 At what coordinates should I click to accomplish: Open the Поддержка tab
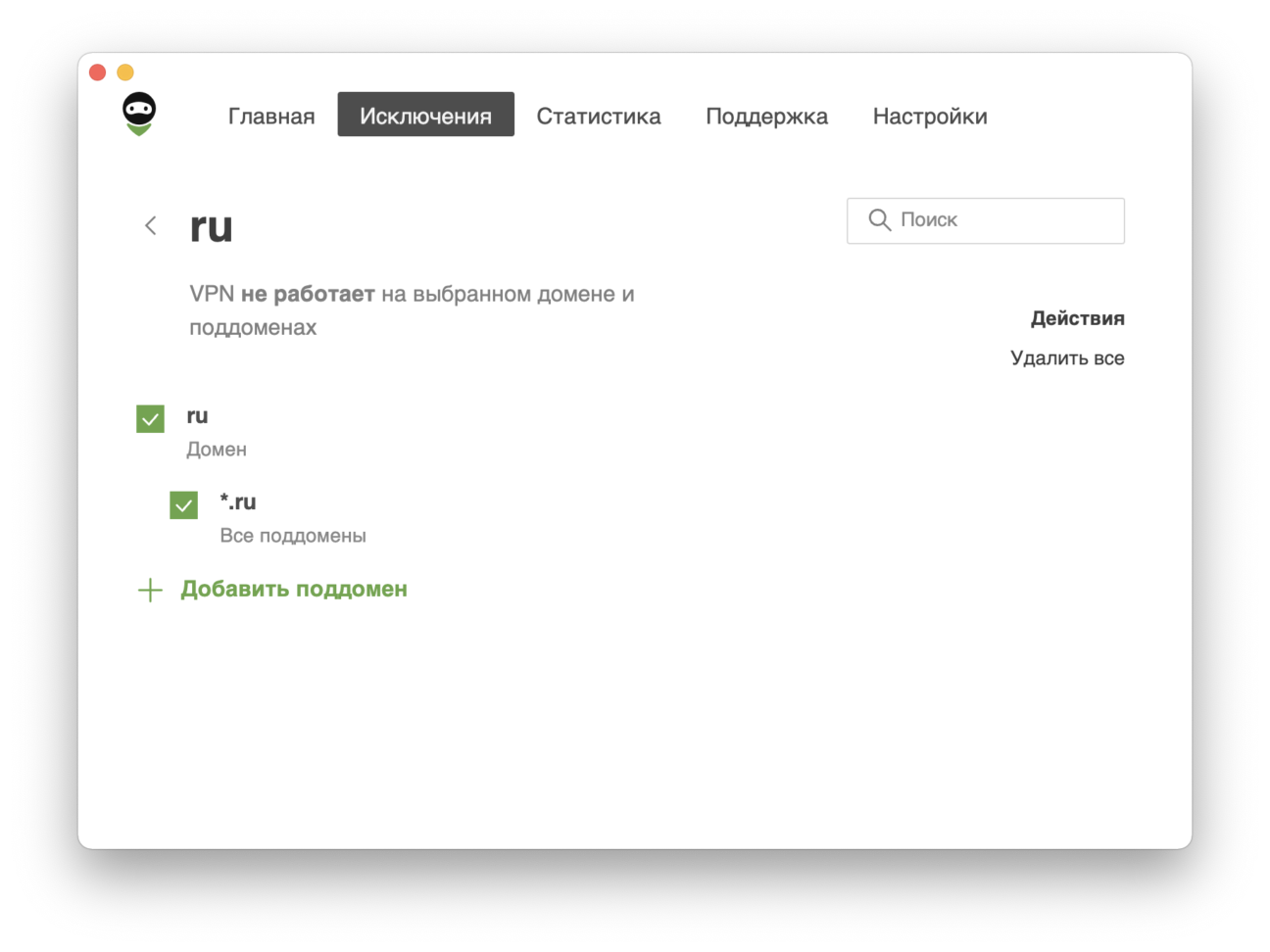coord(766,116)
